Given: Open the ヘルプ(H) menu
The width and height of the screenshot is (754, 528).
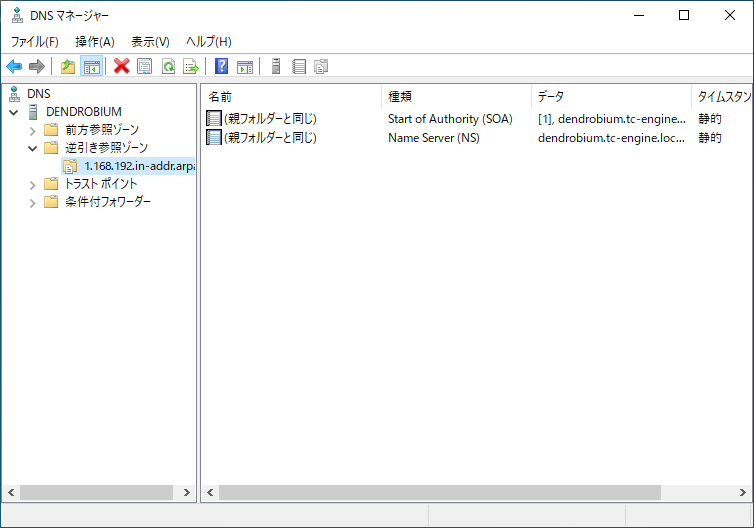Looking at the screenshot, I should click(209, 42).
